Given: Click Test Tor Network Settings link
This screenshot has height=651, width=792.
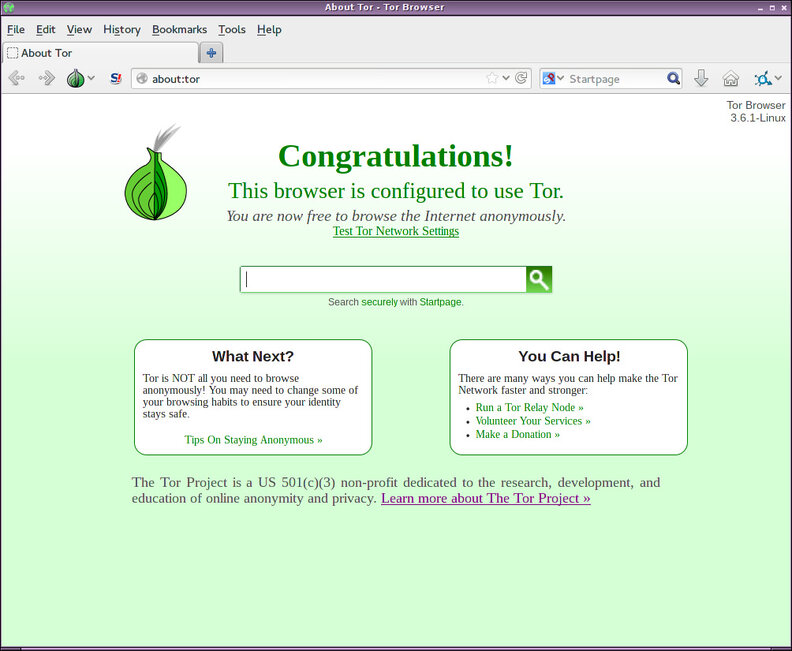Looking at the screenshot, I should (396, 231).
